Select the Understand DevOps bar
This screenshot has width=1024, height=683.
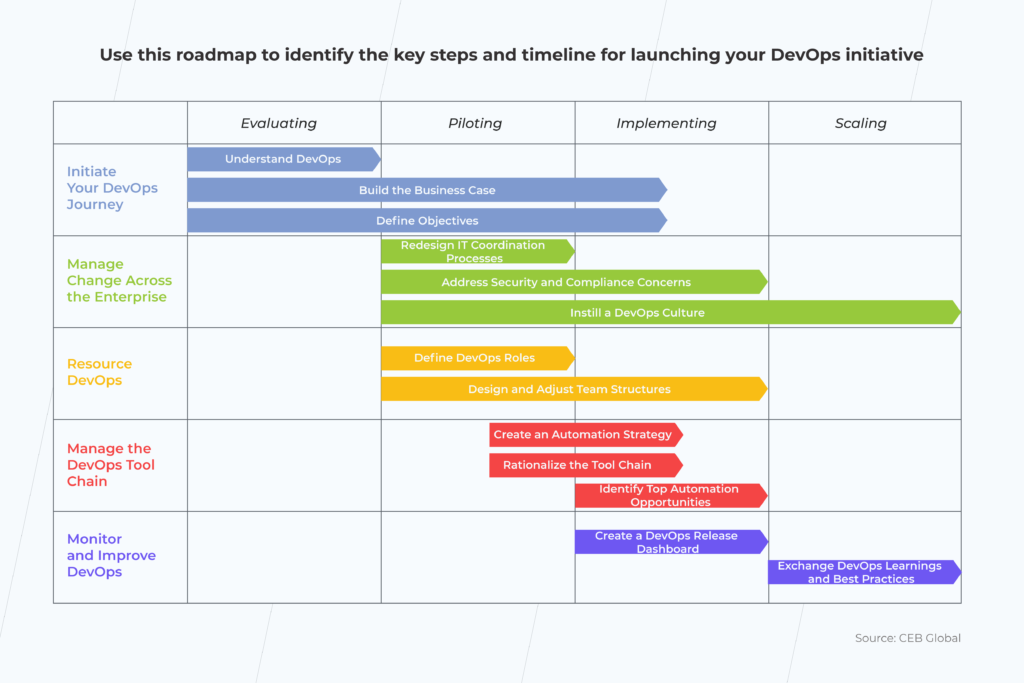point(283,159)
